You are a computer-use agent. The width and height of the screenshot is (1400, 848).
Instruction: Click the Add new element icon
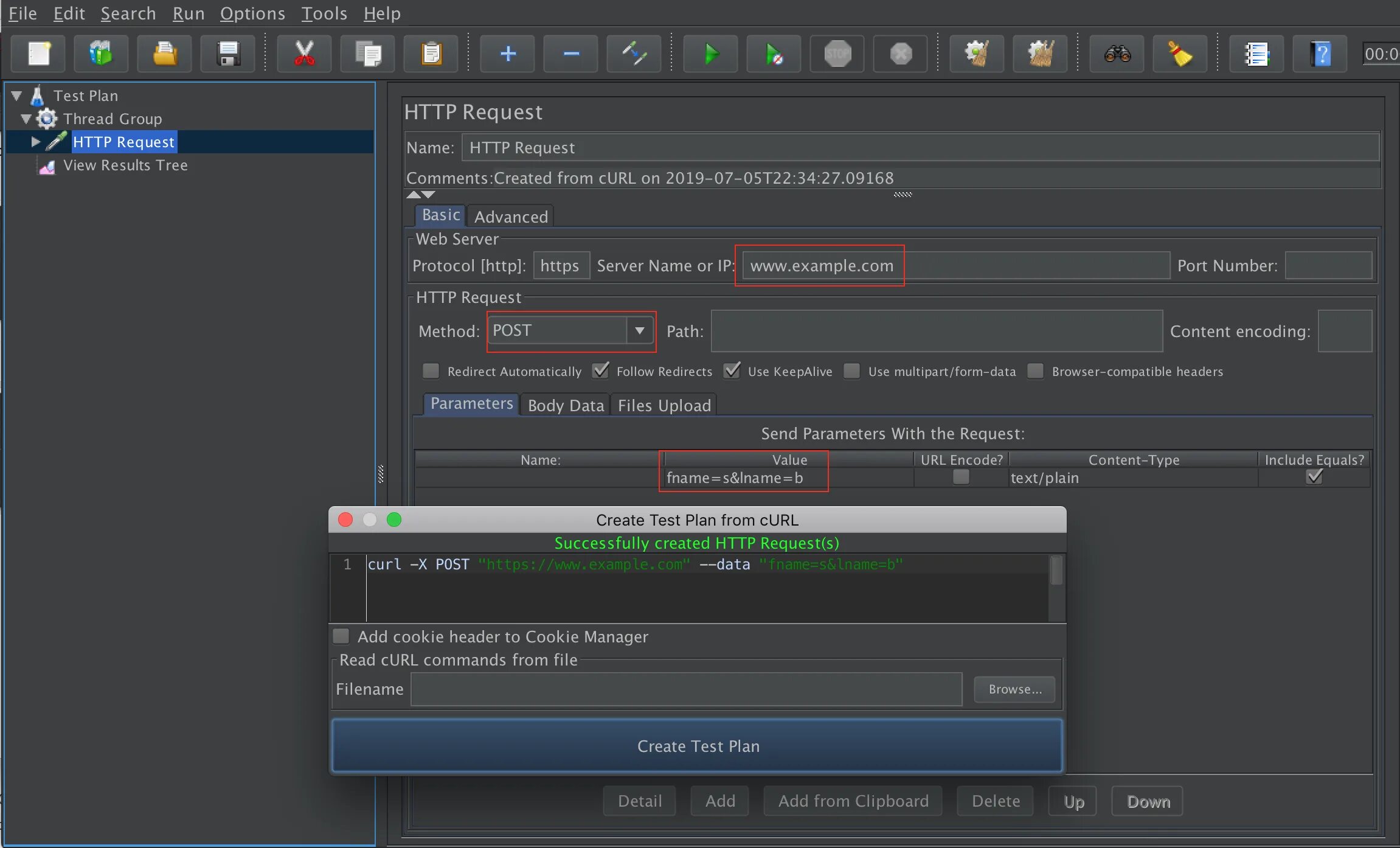[x=508, y=55]
